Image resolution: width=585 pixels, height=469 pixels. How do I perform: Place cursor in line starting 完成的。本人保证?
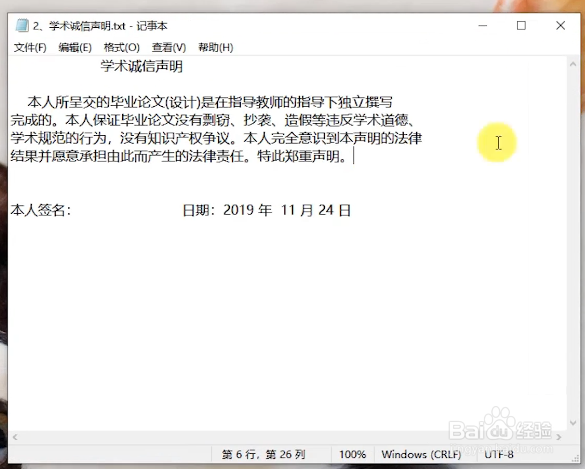point(212,120)
